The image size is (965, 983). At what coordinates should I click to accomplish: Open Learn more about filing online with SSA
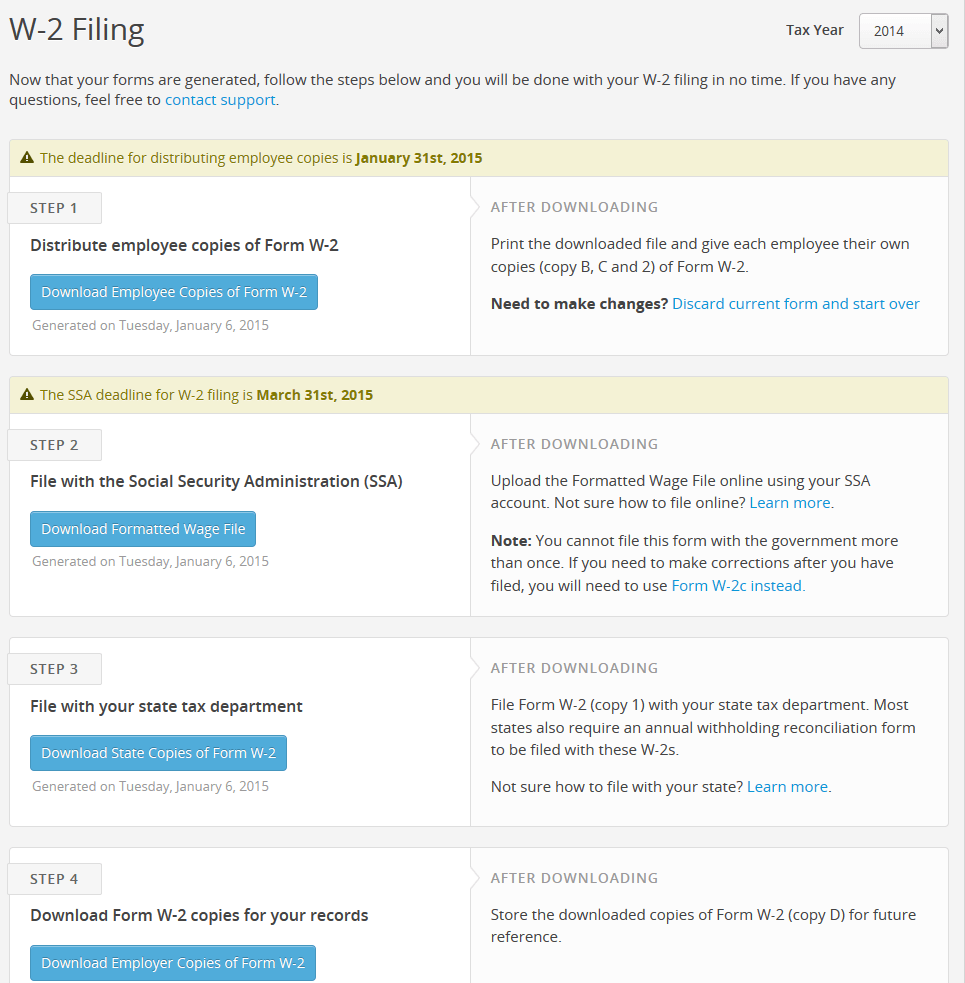(790, 503)
